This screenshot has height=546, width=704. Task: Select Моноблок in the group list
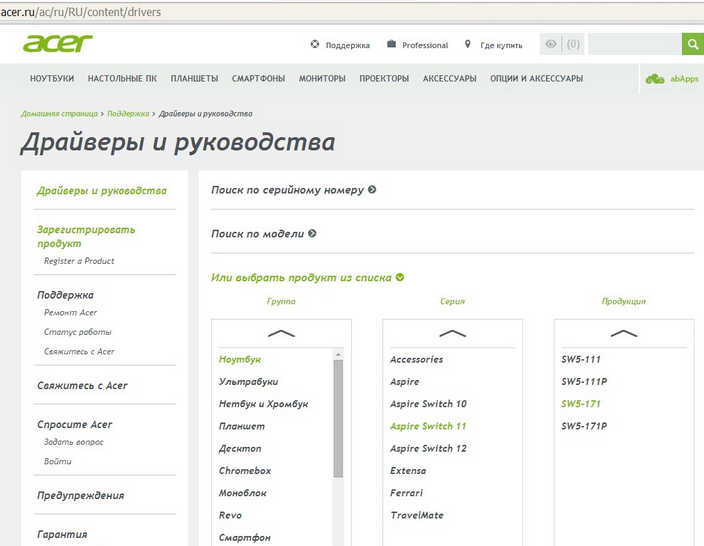point(242,493)
